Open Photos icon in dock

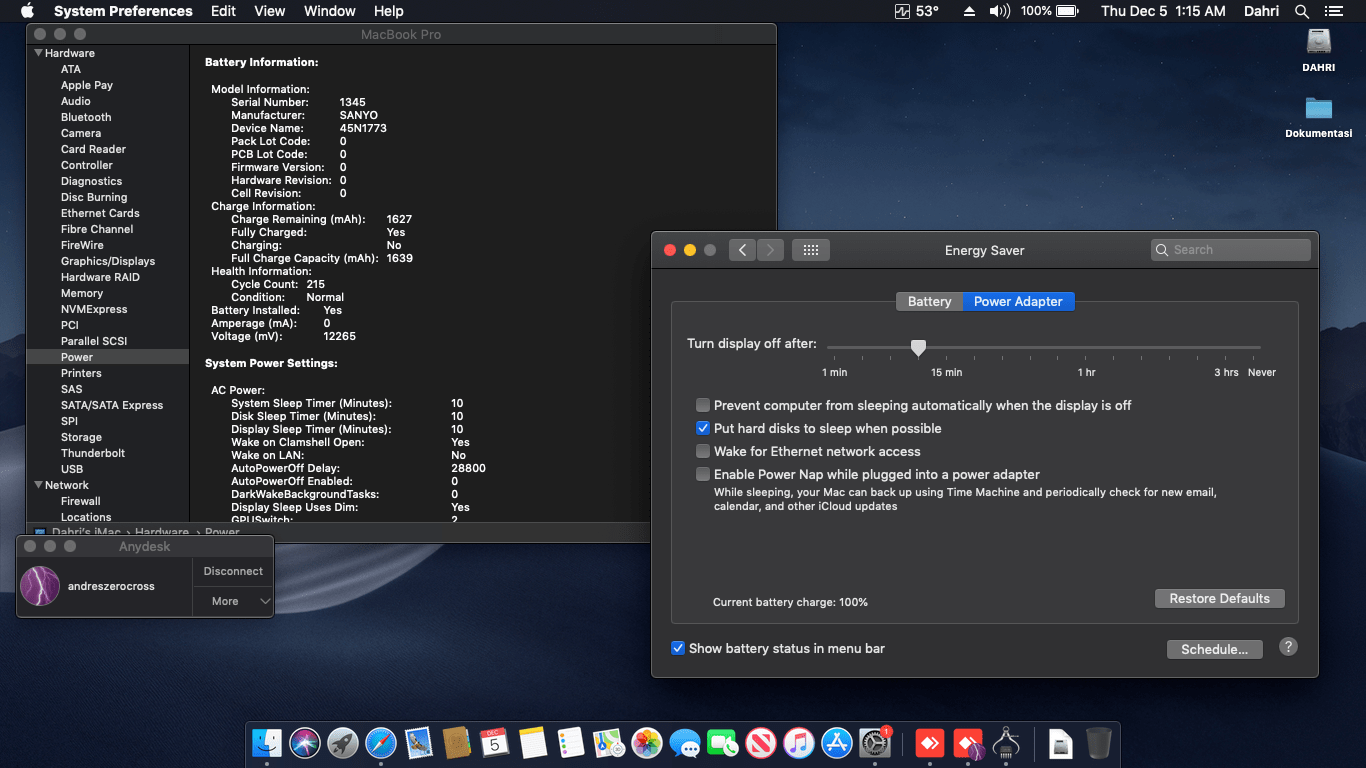(647, 743)
